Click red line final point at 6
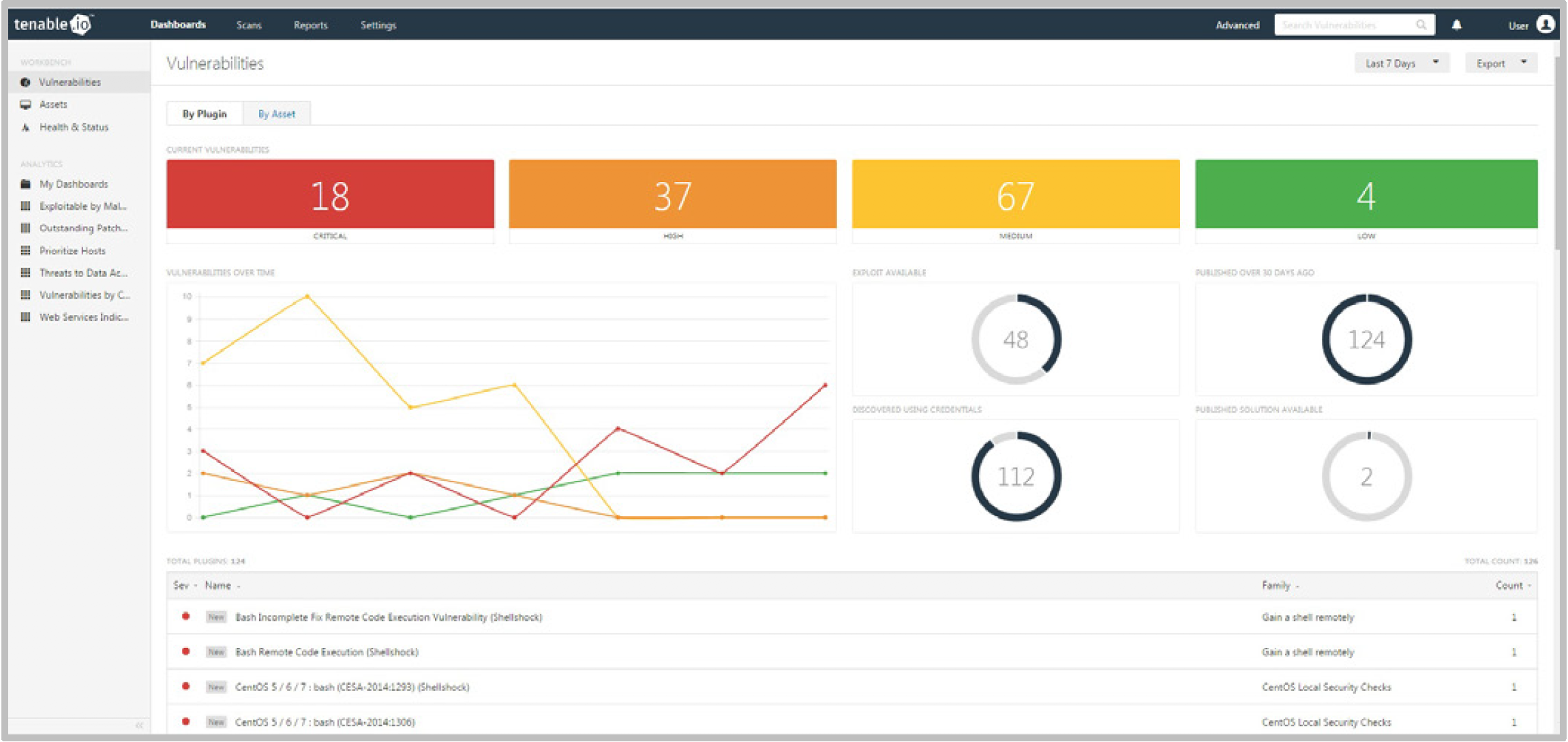1568x742 pixels. 825,385
